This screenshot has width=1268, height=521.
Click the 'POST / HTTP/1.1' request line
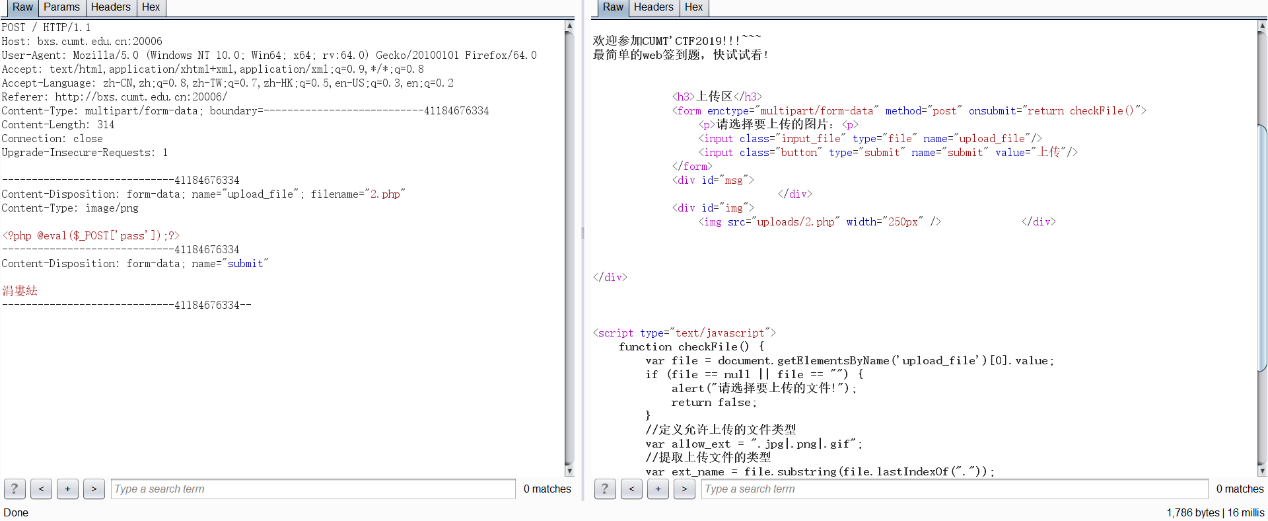pos(46,27)
